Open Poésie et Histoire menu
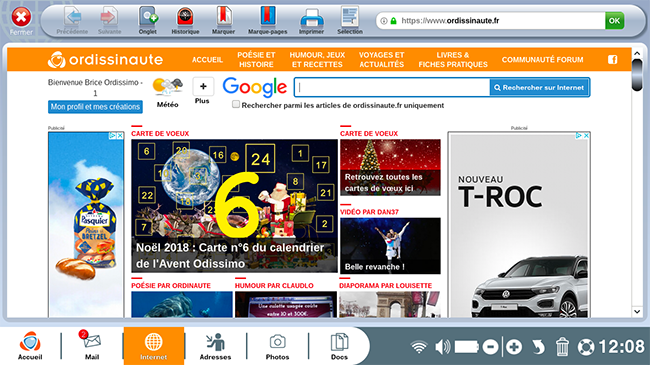 tap(256, 60)
